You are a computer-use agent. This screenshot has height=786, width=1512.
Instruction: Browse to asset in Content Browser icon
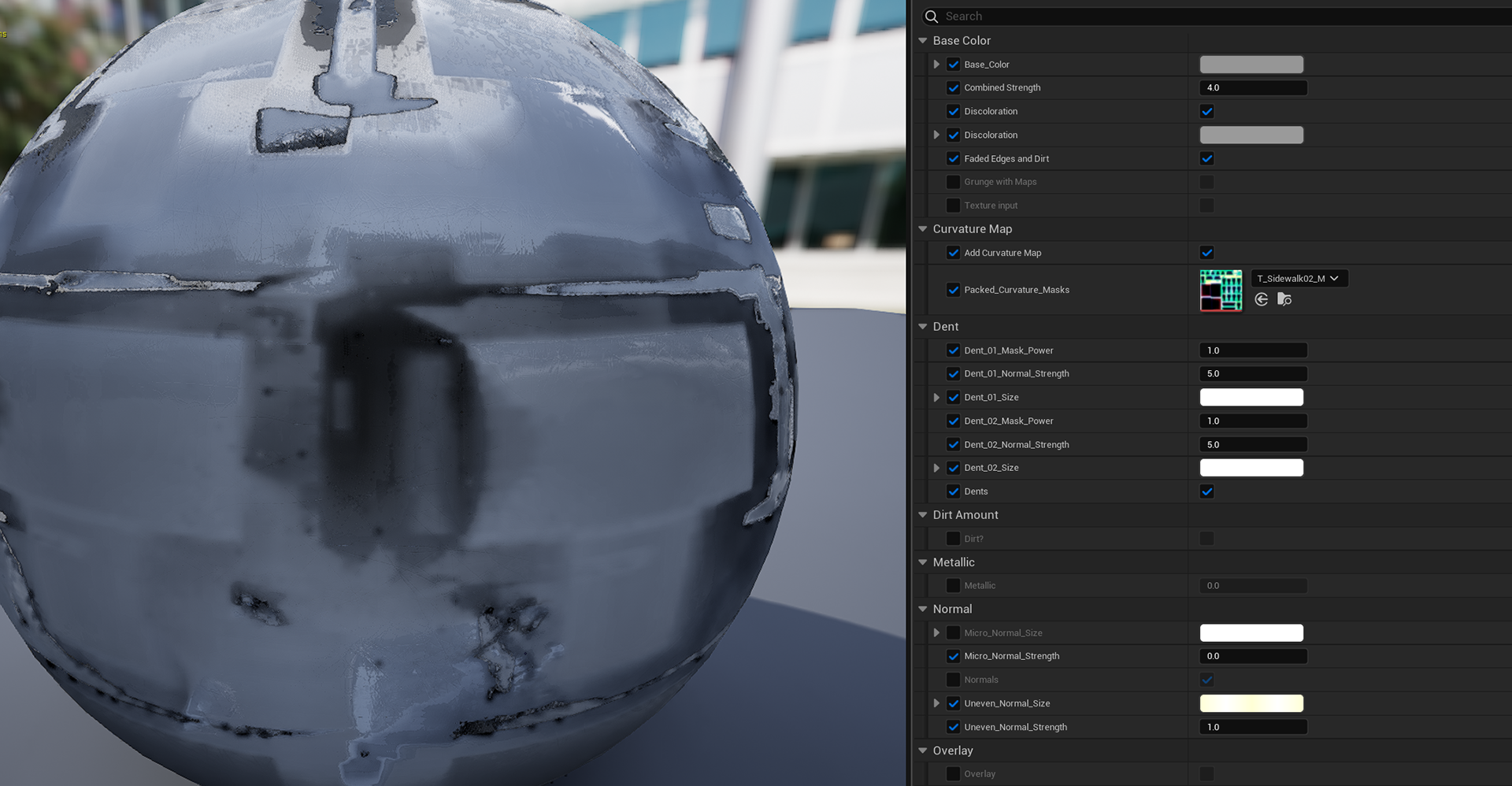1284,299
